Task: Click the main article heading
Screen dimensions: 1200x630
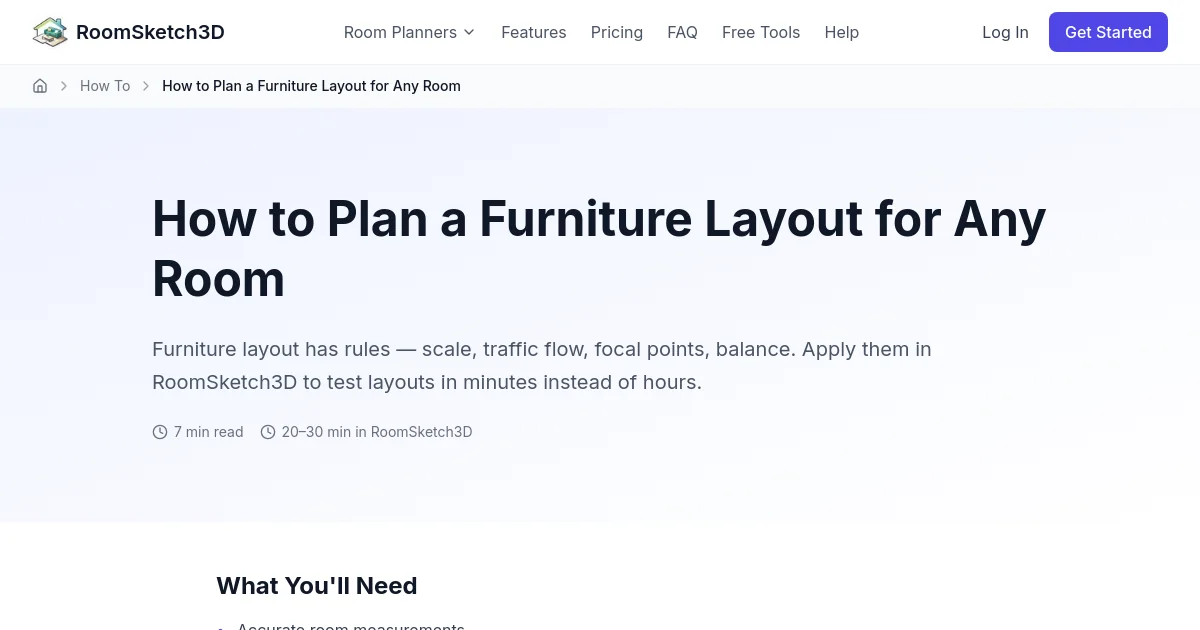Action: coord(599,248)
